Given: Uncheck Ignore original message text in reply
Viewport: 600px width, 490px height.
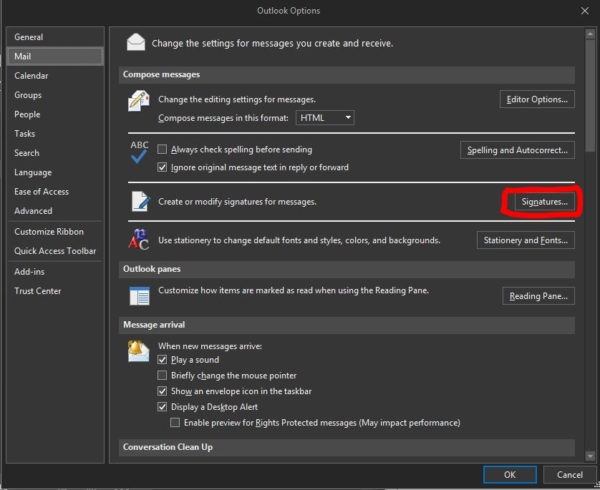Looking at the screenshot, I should (x=162, y=167).
